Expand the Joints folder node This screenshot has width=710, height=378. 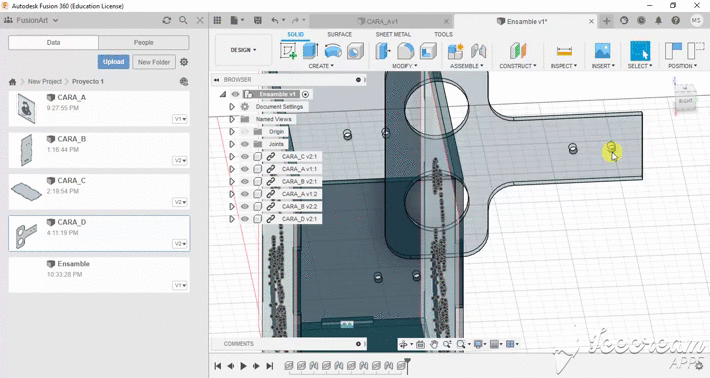point(232,144)
